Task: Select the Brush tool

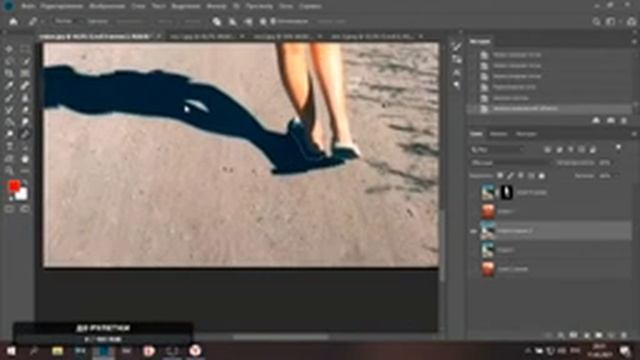Action: pos(9,98)
